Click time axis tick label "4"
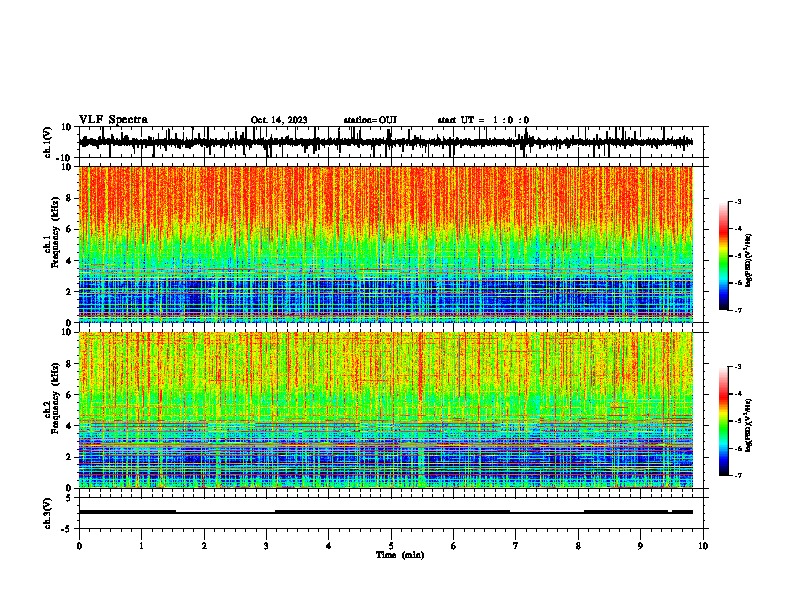 pos(329,546)
